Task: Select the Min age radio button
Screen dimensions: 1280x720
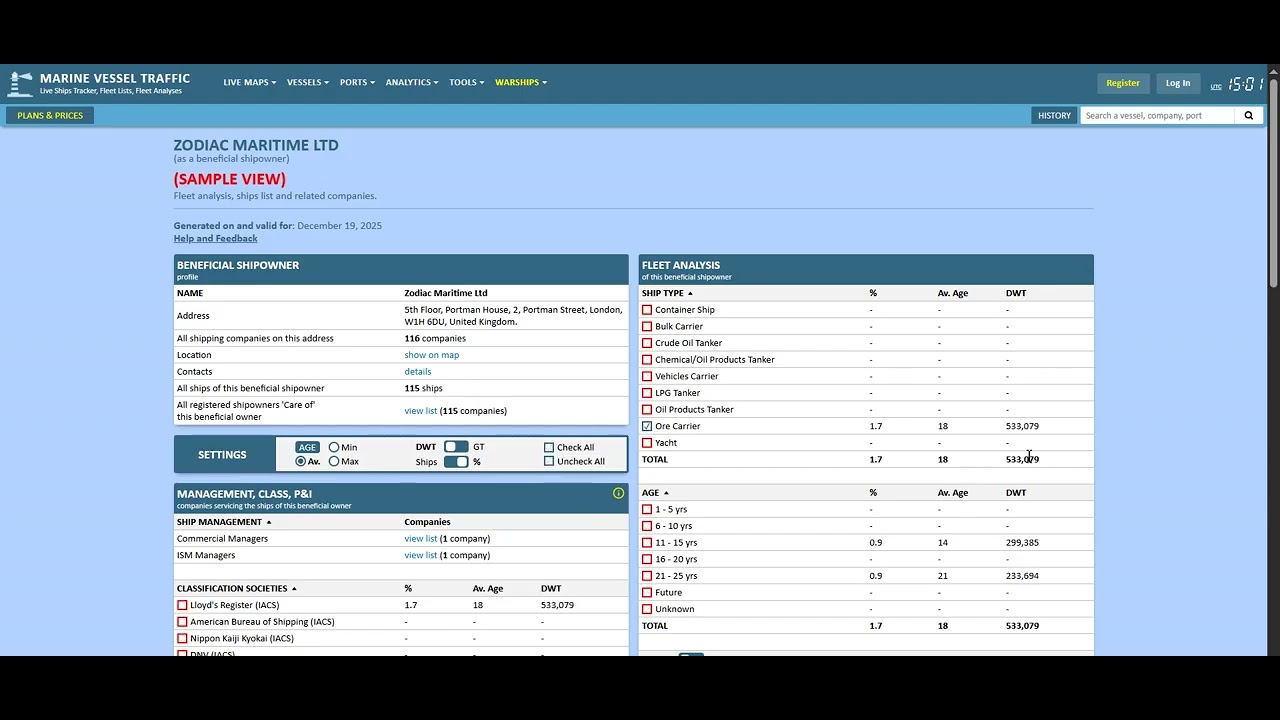Action: coord(334,448)
